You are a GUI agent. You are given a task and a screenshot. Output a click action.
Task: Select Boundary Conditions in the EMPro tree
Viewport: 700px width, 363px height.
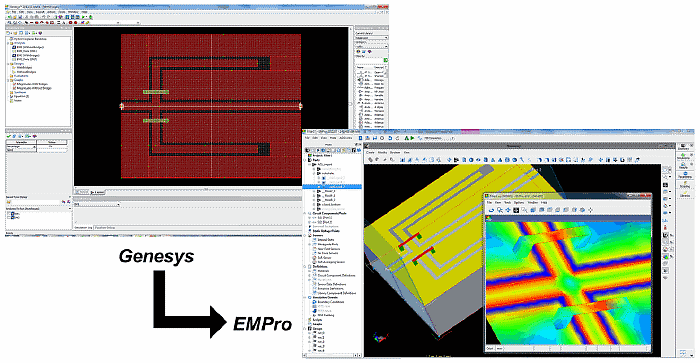(331, 302)
